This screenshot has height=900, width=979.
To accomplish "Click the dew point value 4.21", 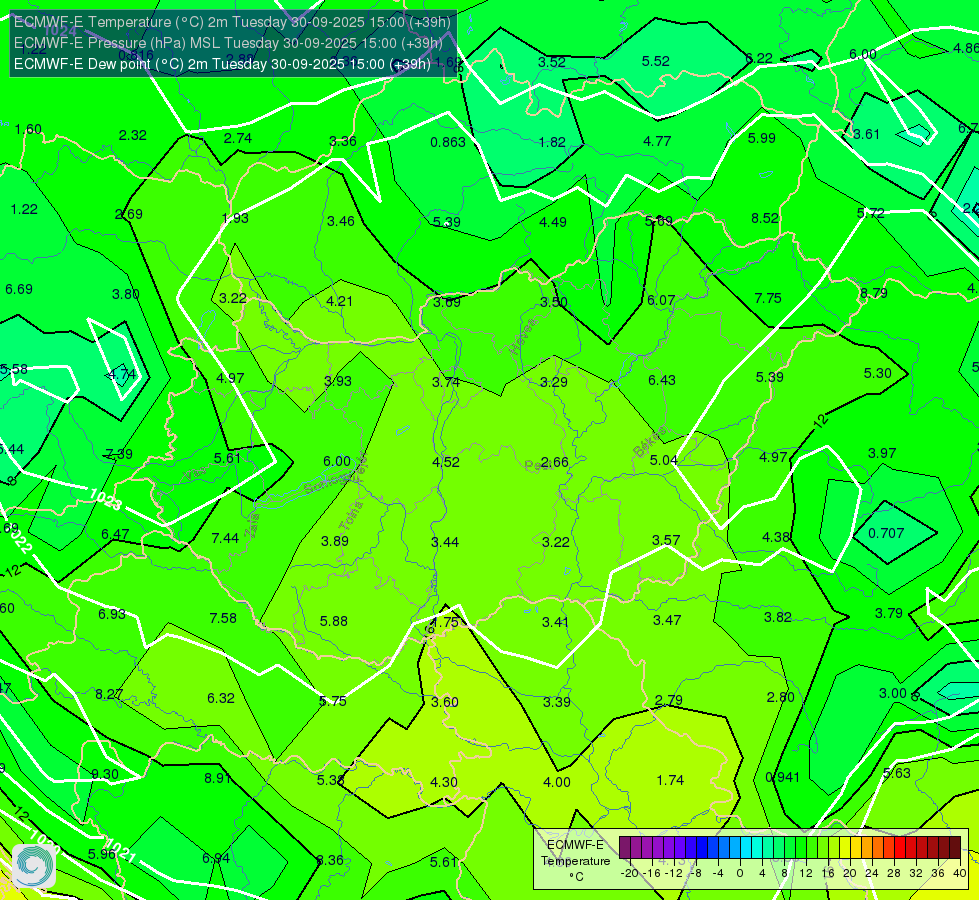I will [340, 301].
